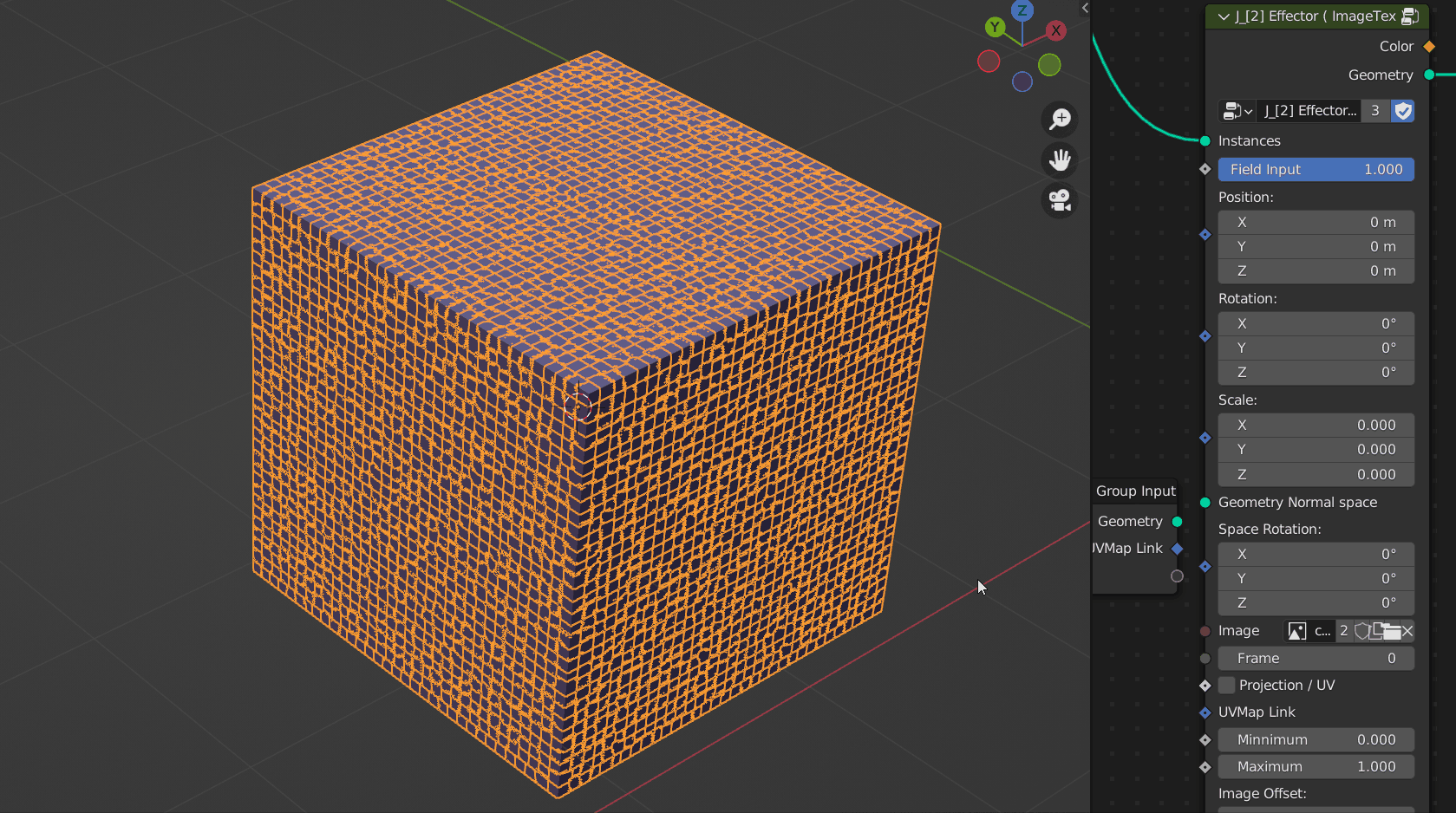Click the Z axis on the navigation gizmo
Viewport: 1456px width, 813px height.
(x=1022, y=11)
